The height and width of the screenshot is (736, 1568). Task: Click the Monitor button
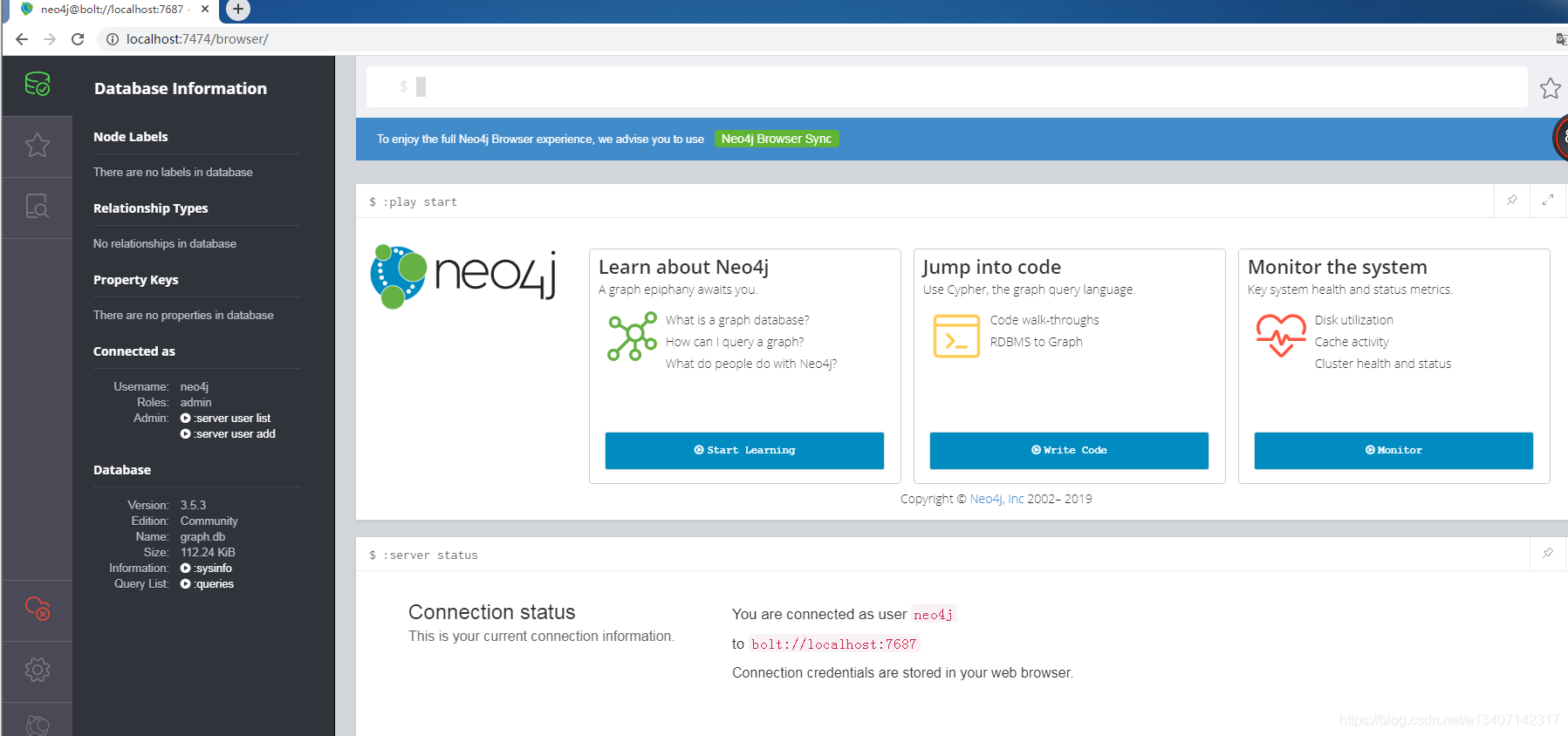pyautogui.click(x=1393, y=451)
